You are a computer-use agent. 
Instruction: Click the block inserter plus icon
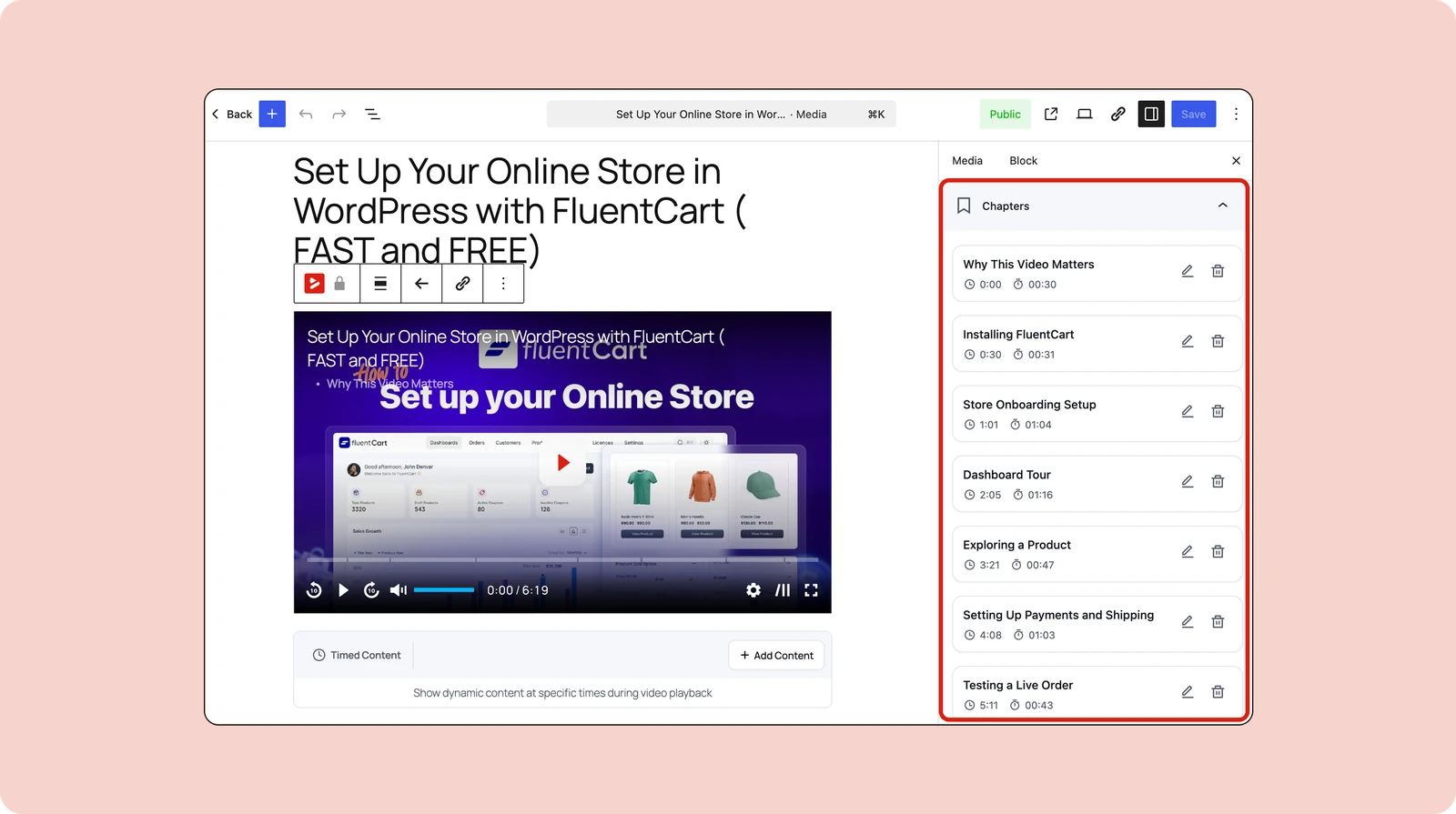tap(272, 114)
